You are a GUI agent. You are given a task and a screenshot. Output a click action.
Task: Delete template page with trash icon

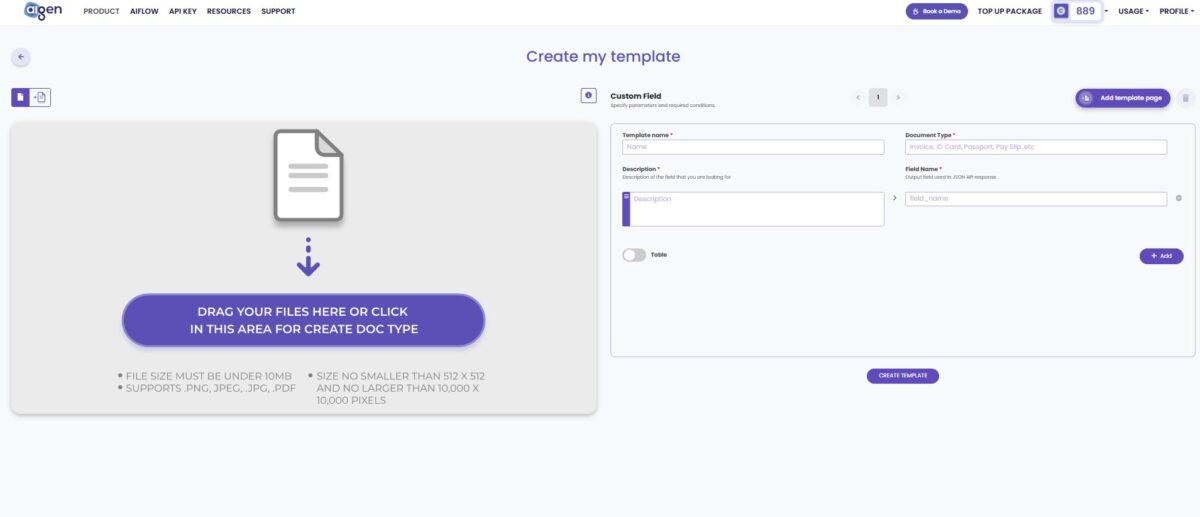1186,98
